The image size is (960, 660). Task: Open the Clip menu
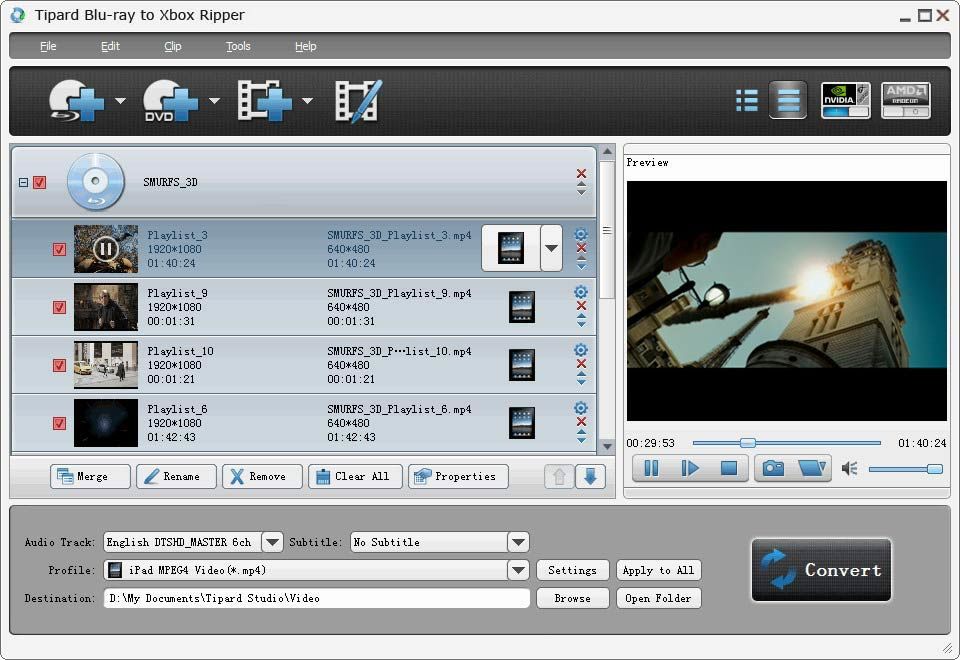pyautogui.click(x=173, y=47)
